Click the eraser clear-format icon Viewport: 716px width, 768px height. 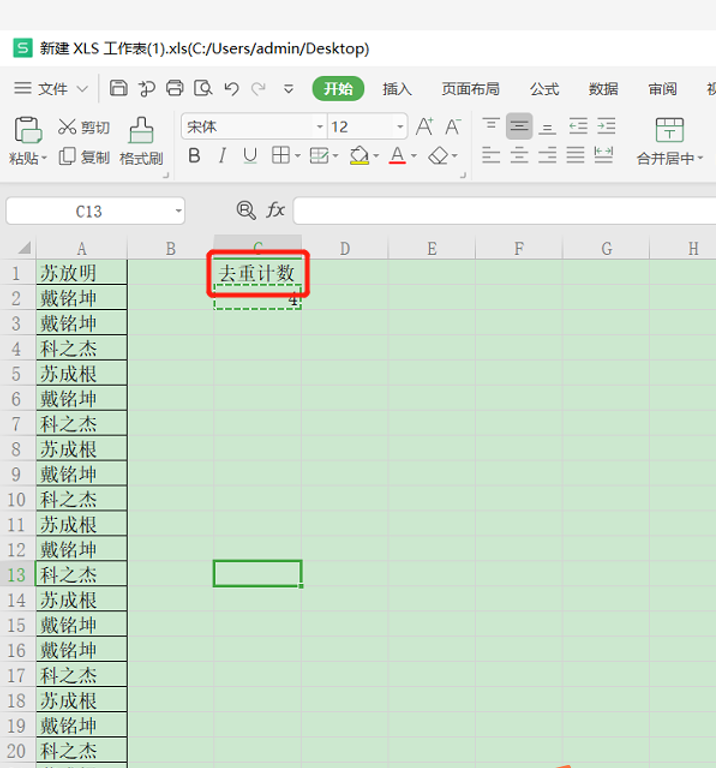tap(438, 156)
